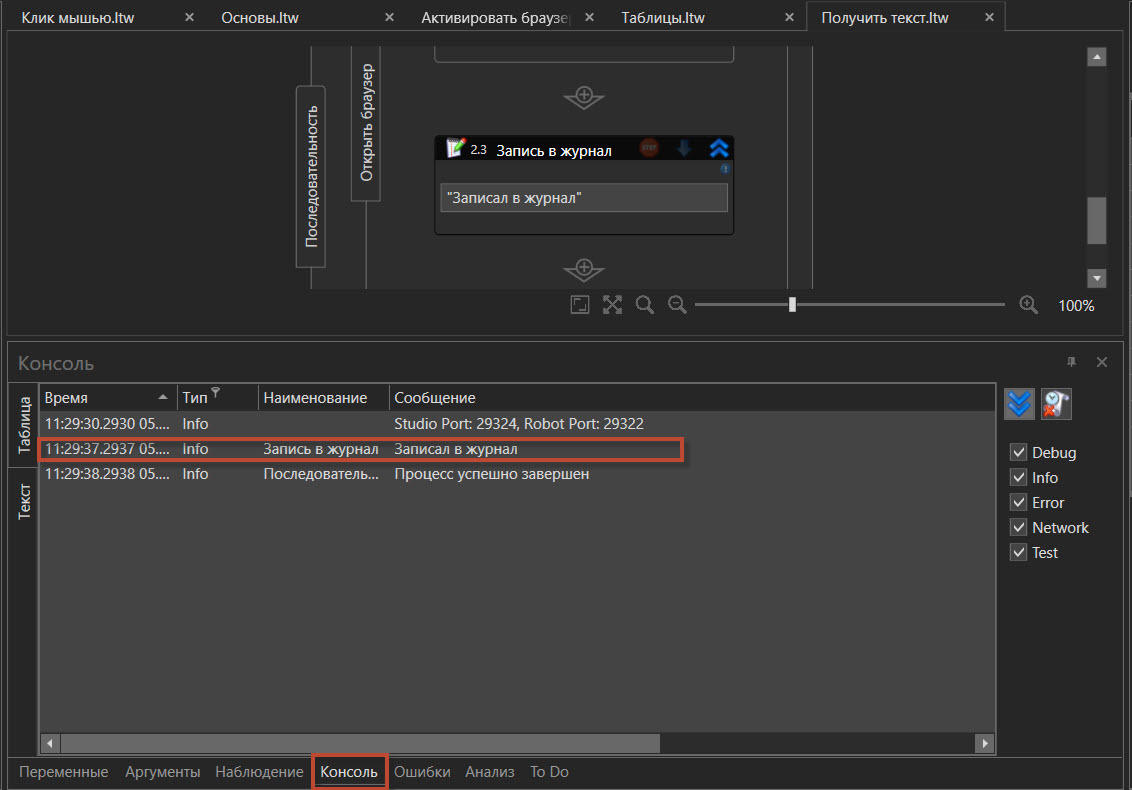Select the Запись в журнал activity title
This screenshot has width=1132, height=790.
click(554, 150)
